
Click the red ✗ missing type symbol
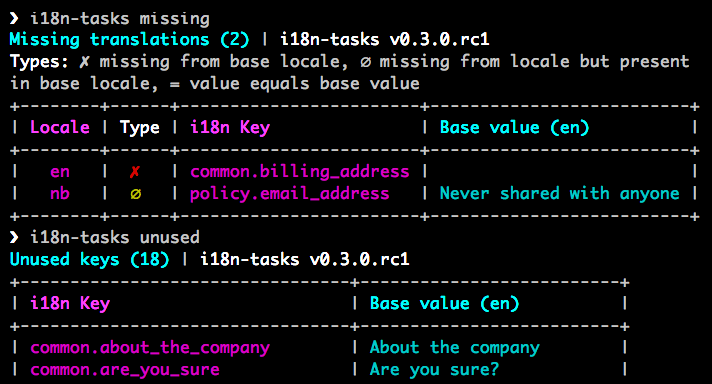134,172
